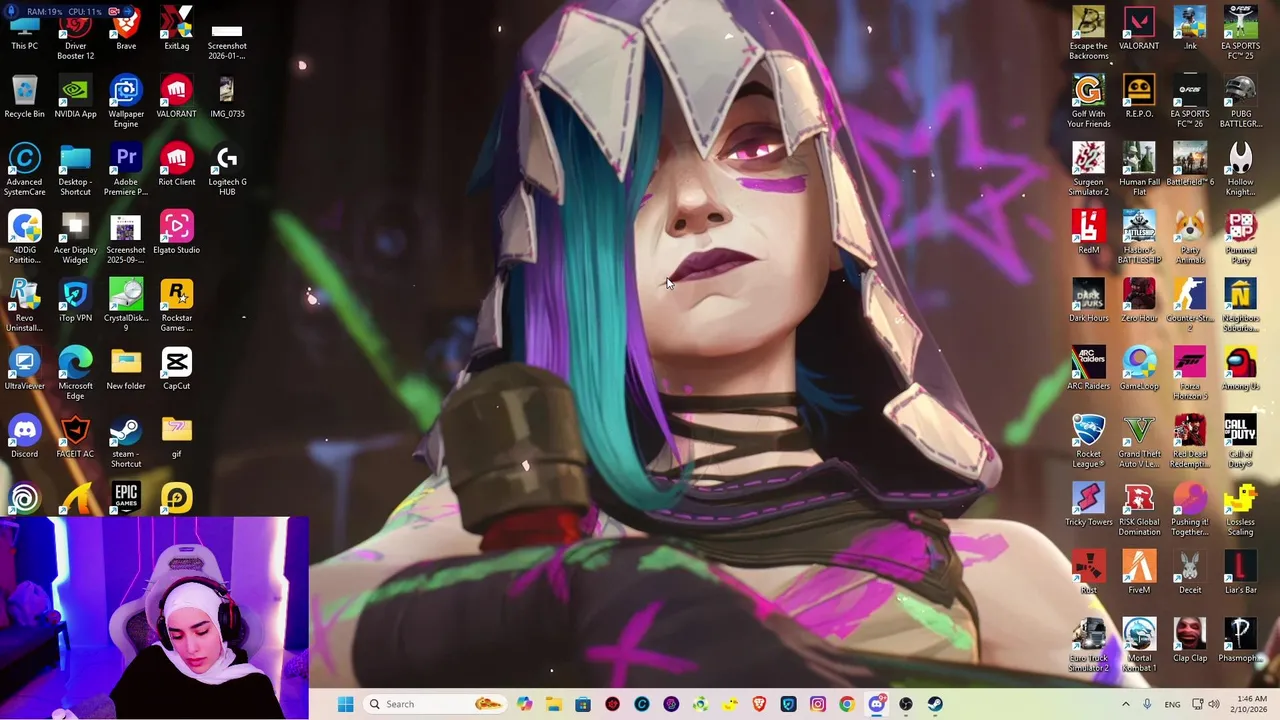The width and height of the screenshot is (1280, 720).
Task: Open the New folder on the desktop
Action: (126, 370)
